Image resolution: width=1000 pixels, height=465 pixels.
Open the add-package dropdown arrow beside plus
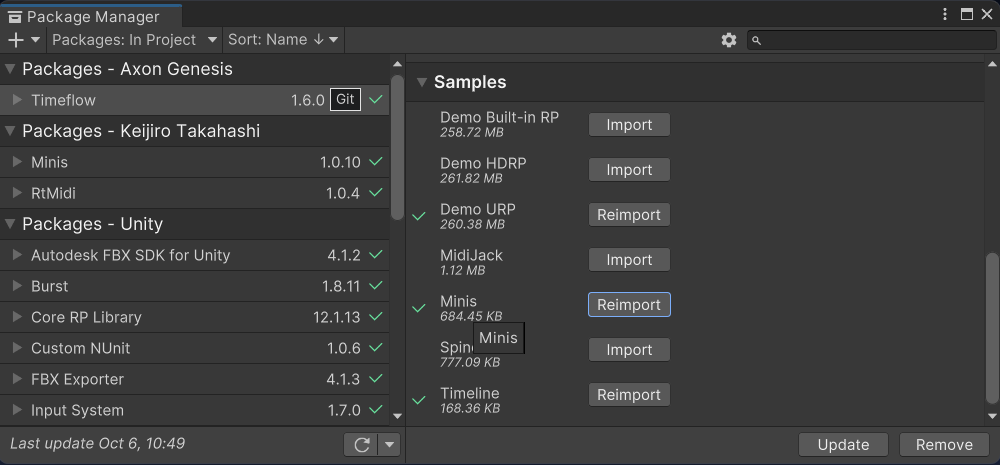pos(36,40)
